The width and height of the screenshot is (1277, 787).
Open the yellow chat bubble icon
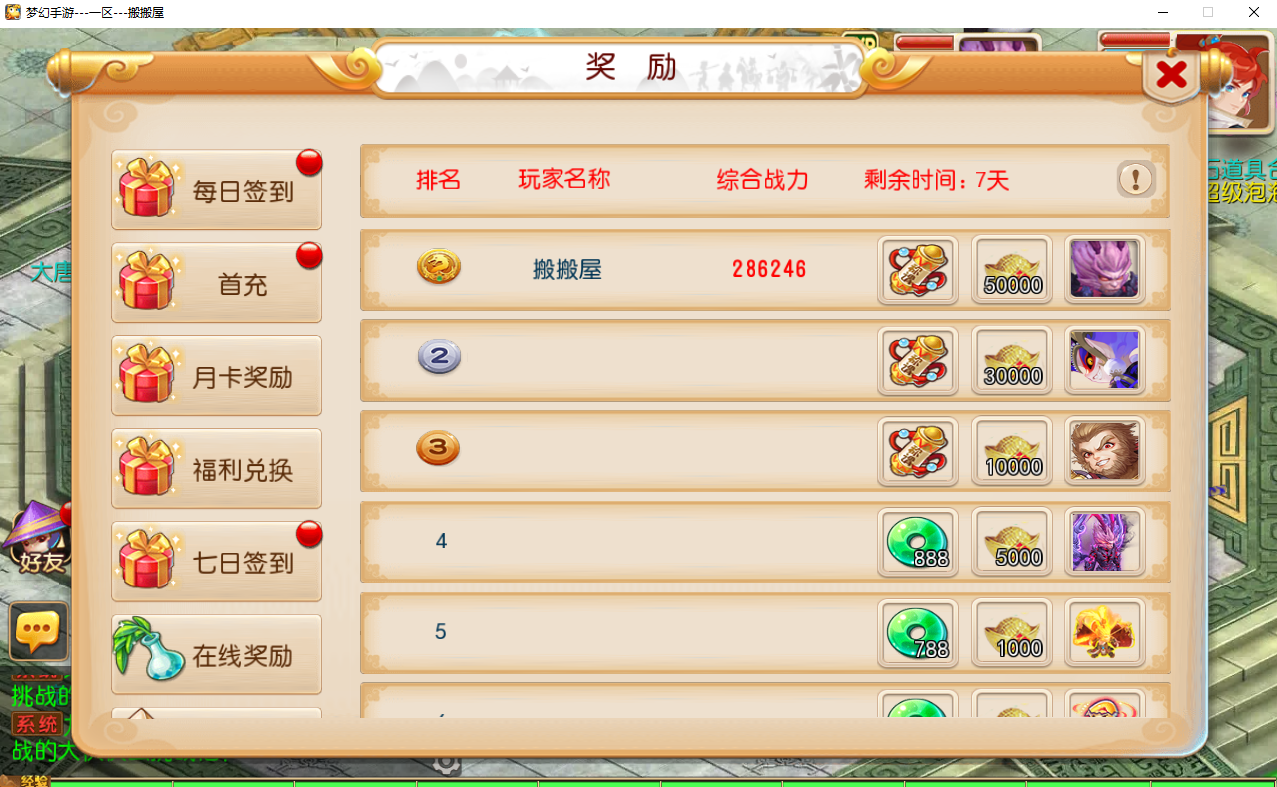(39, 632)
